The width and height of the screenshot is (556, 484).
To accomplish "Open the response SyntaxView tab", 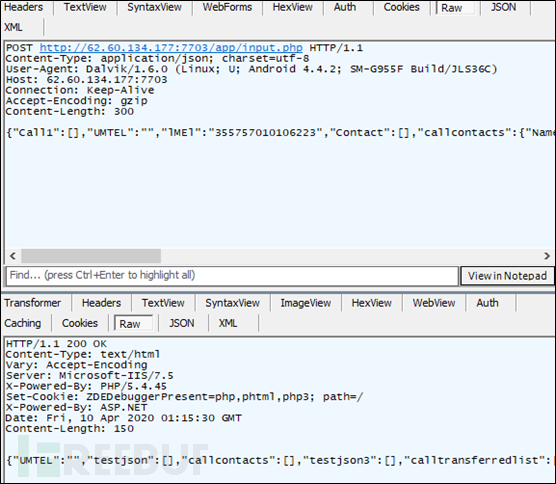I will pos(232,303).
